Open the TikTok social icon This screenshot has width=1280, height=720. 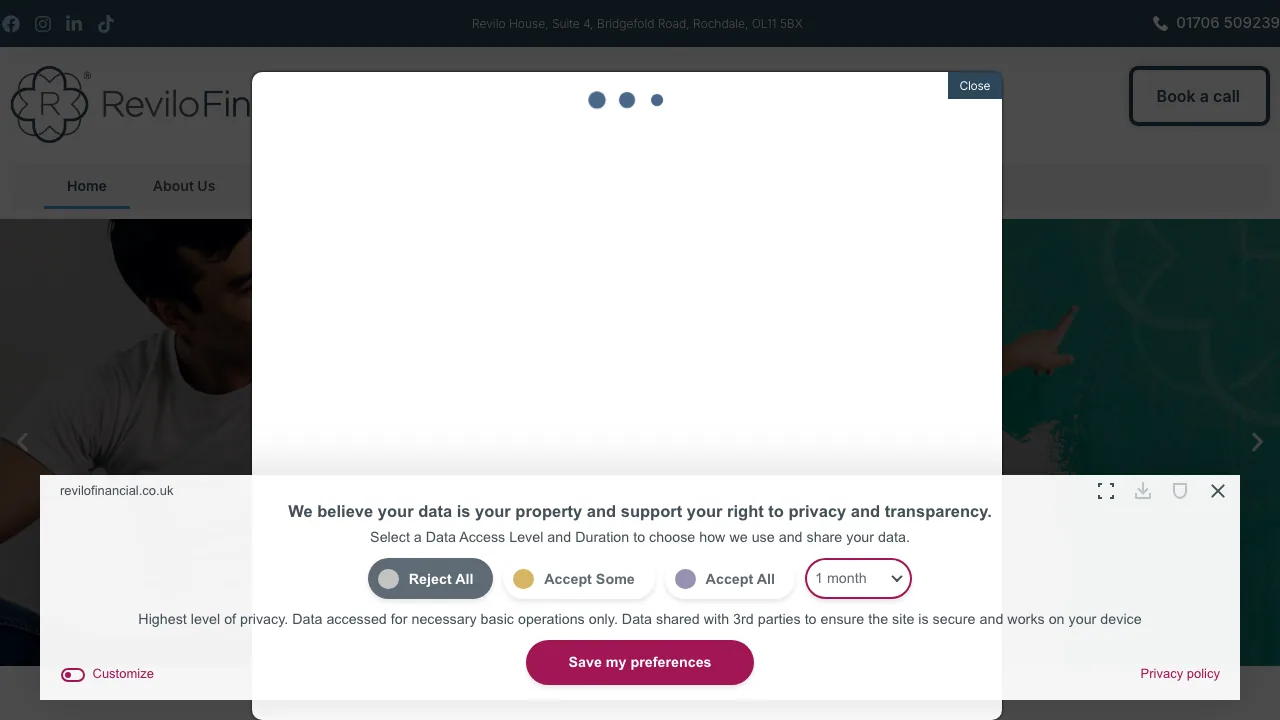coord(105,23)
